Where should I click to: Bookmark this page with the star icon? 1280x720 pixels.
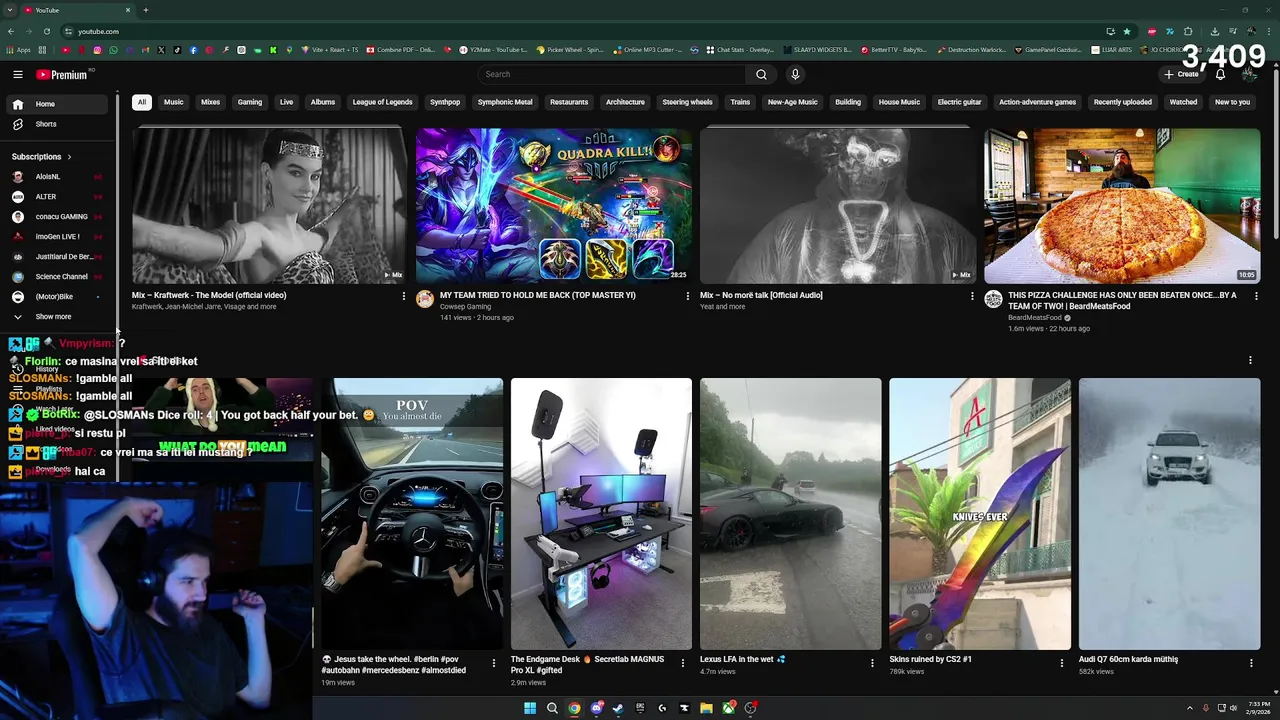click(x=1127, y=31)
